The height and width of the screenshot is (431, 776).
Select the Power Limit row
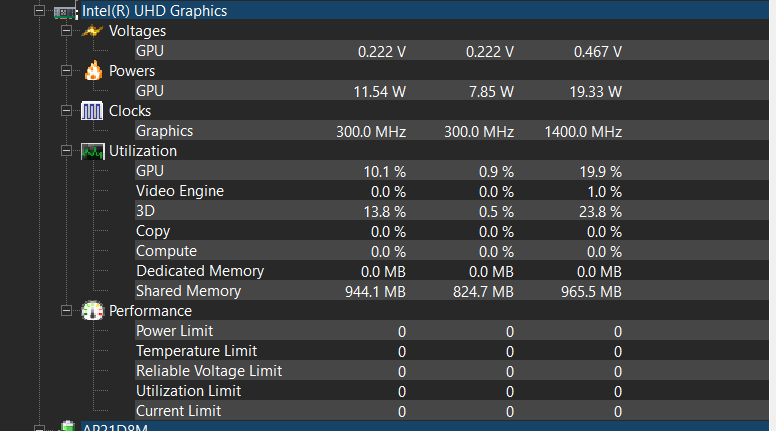(x=452, y=331)
